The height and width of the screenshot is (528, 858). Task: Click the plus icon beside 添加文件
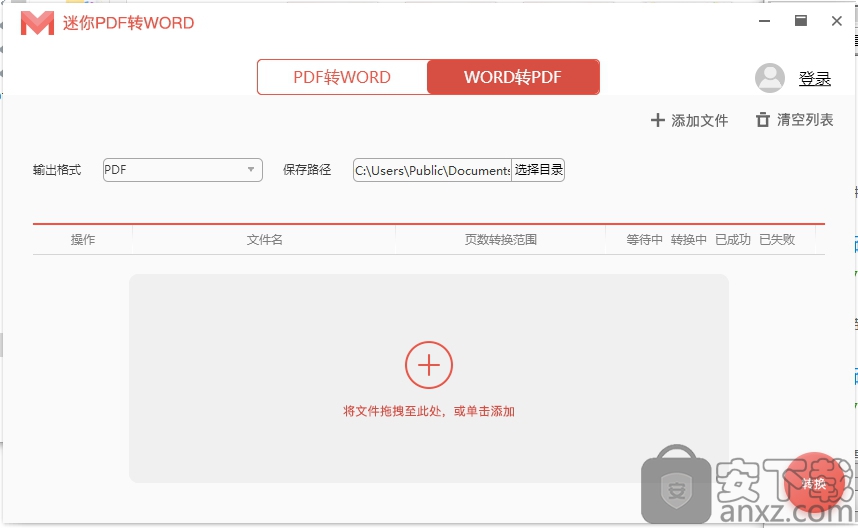point(657,120)
